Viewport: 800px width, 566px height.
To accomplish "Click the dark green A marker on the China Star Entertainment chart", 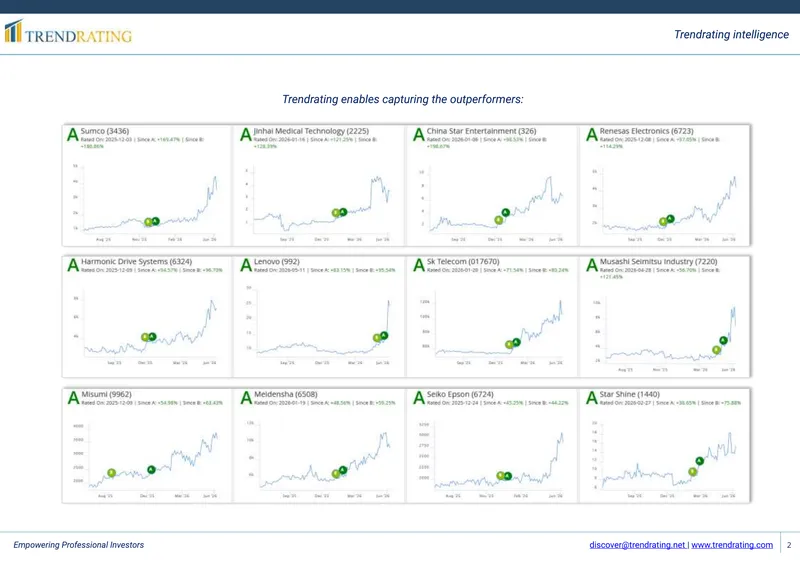I will point(506,212).
